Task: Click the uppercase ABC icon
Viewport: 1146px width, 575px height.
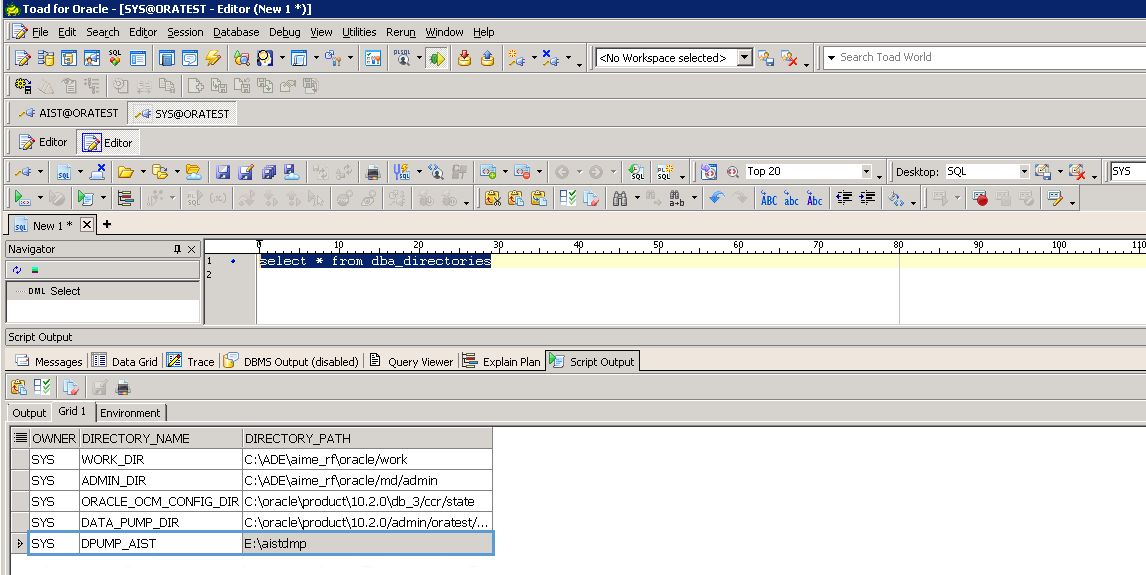Action: tap(768, 199)
